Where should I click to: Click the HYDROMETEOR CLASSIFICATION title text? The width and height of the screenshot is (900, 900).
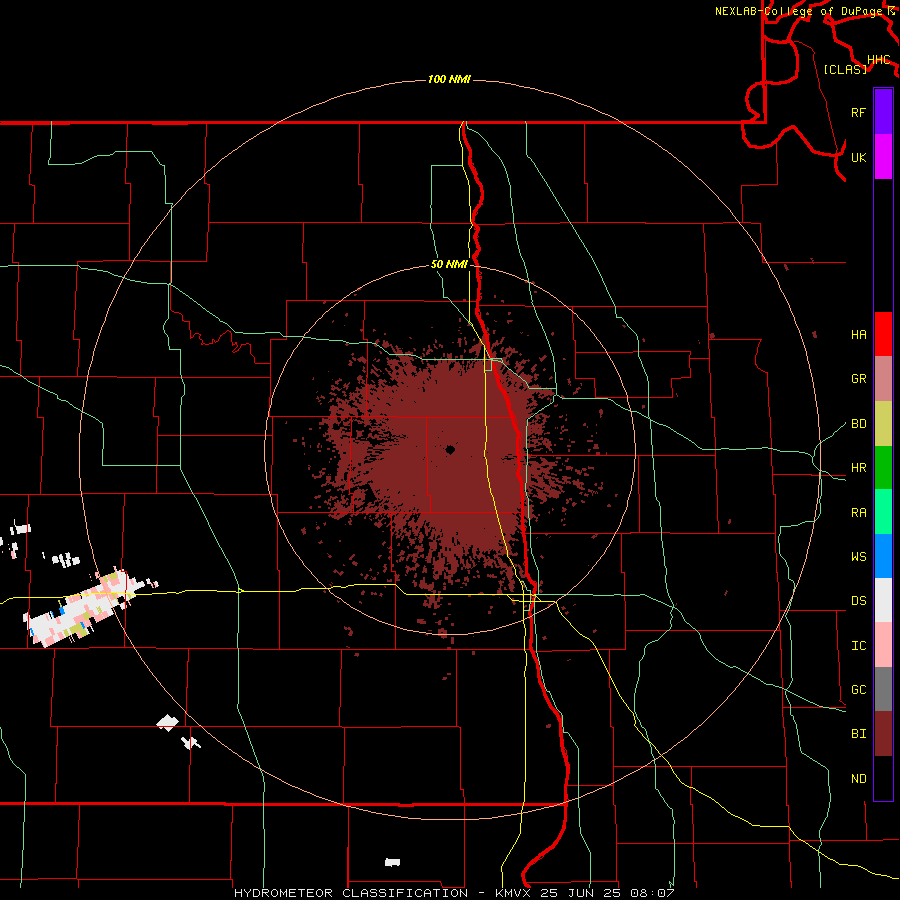point(351,893)
